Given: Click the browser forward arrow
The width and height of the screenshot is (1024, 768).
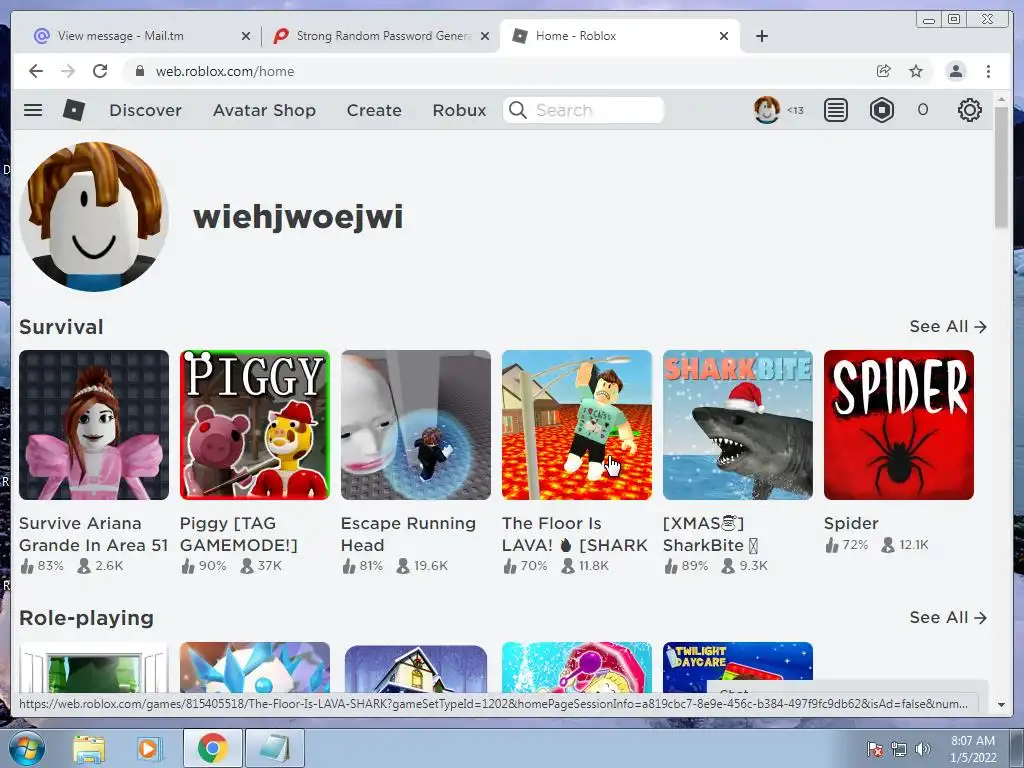Looking at the screenshot, I should coord(68,71).
